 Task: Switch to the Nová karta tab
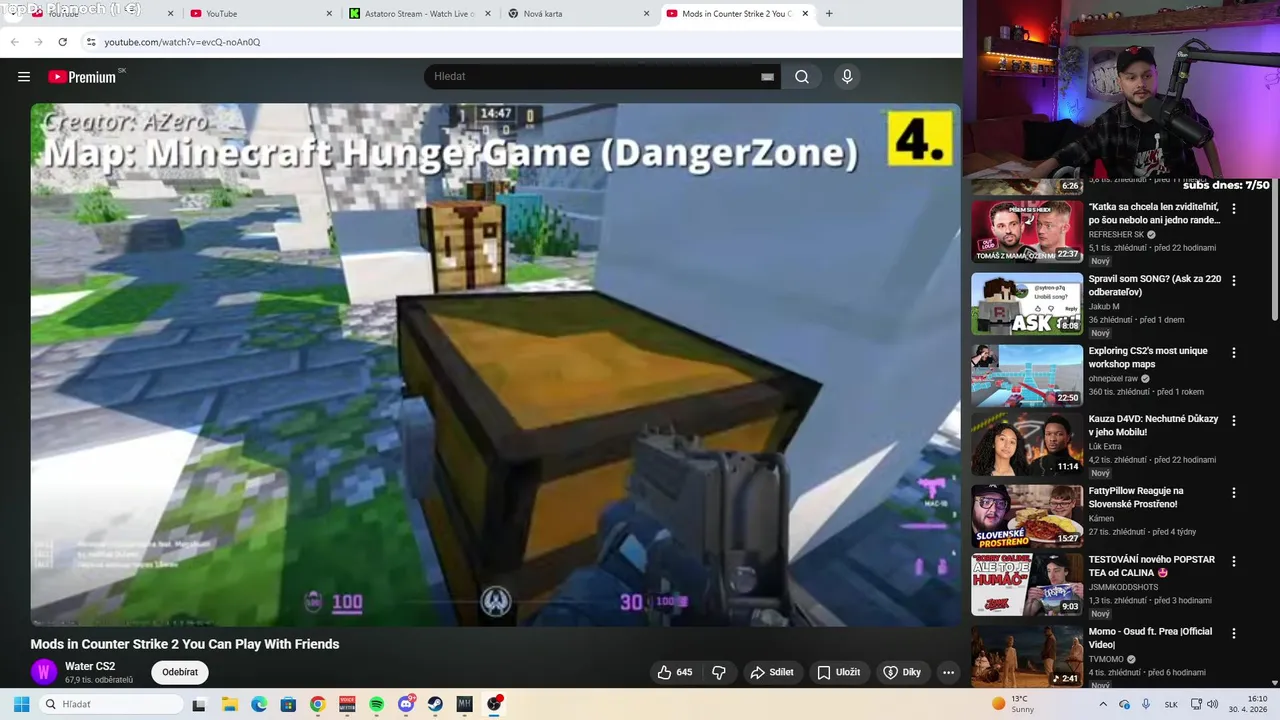point(578,14)
